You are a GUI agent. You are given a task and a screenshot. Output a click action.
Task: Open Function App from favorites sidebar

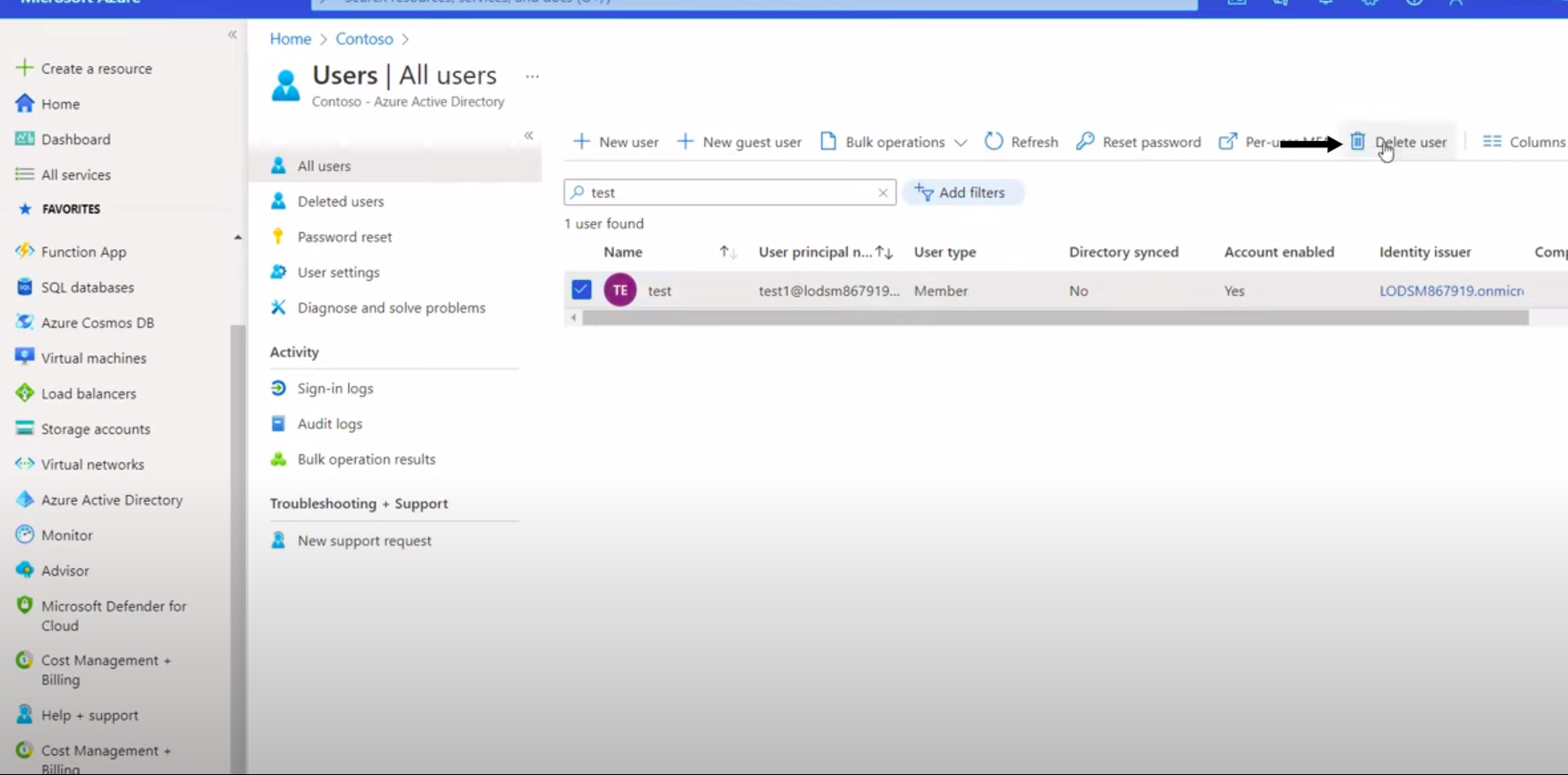point(83,252)
